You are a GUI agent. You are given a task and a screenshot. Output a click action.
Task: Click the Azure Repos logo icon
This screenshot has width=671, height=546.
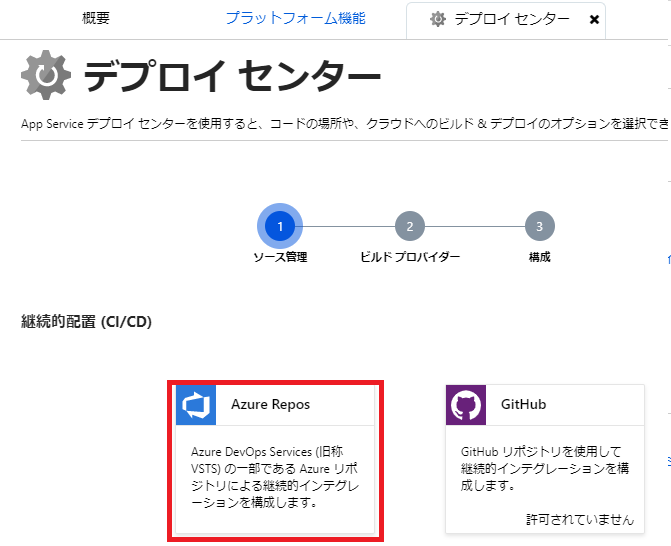click(196, 405)
